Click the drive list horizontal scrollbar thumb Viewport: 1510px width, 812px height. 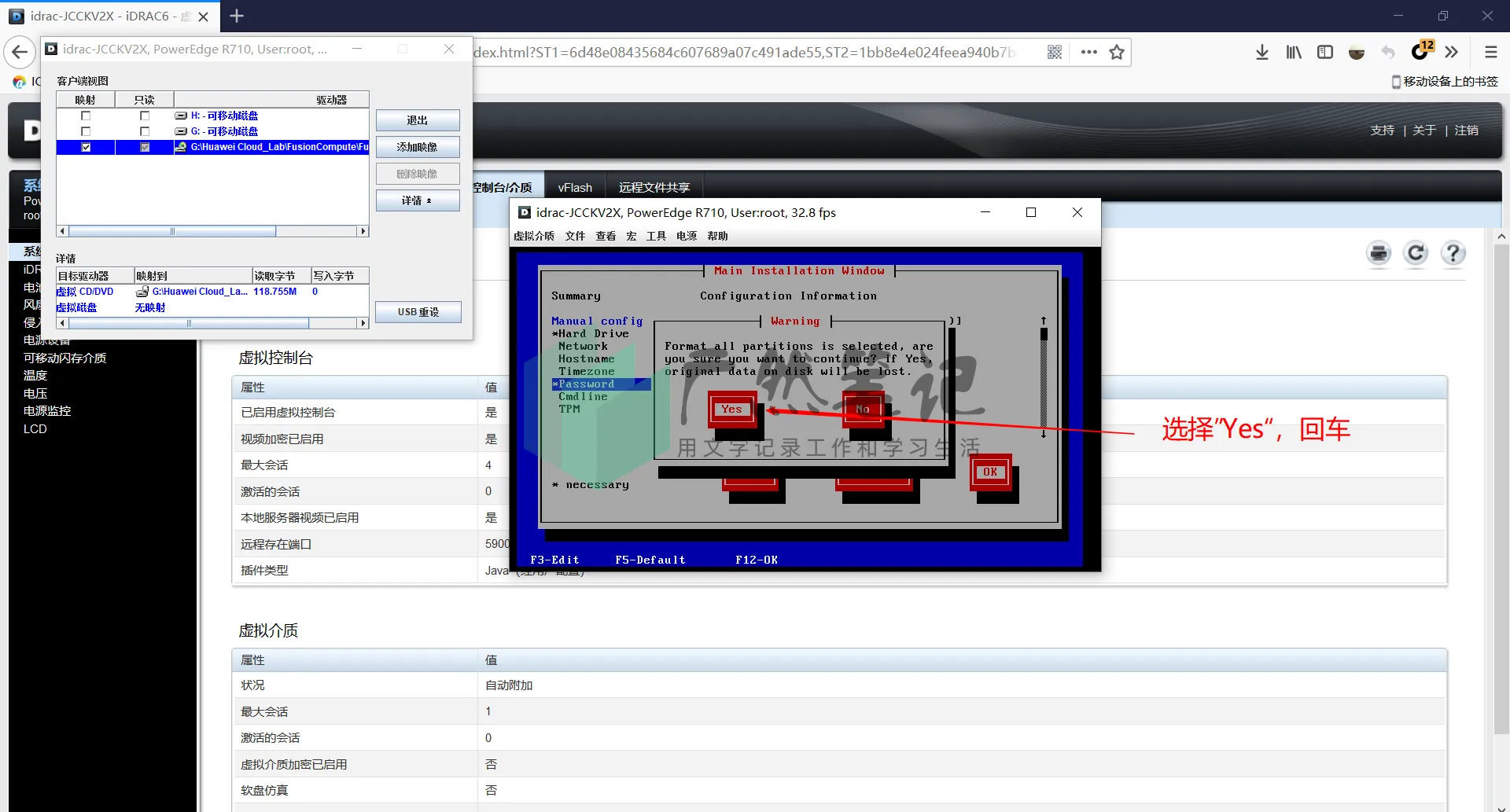point(172,231)
